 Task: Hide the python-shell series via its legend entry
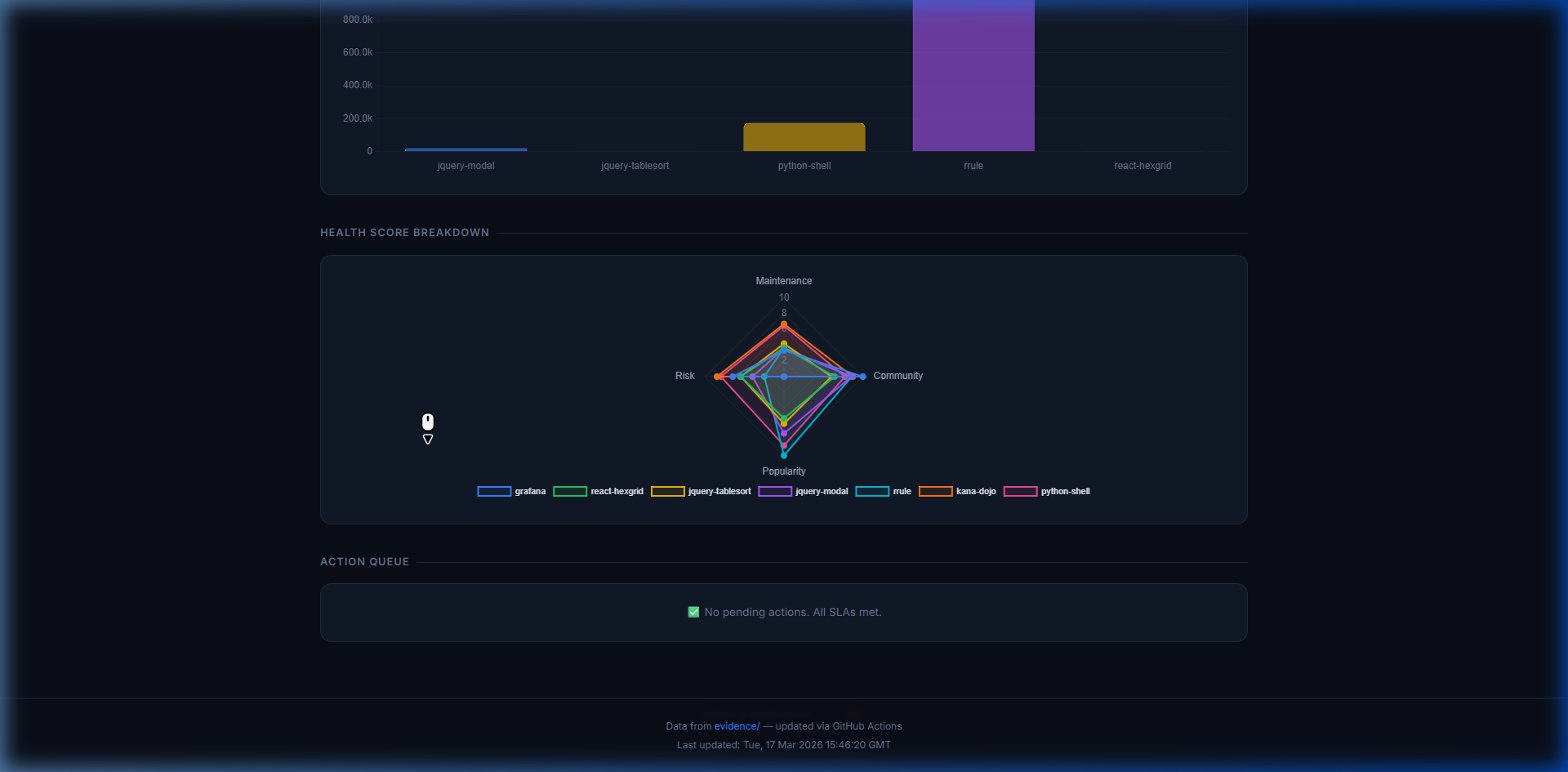tap(1047, 491)
